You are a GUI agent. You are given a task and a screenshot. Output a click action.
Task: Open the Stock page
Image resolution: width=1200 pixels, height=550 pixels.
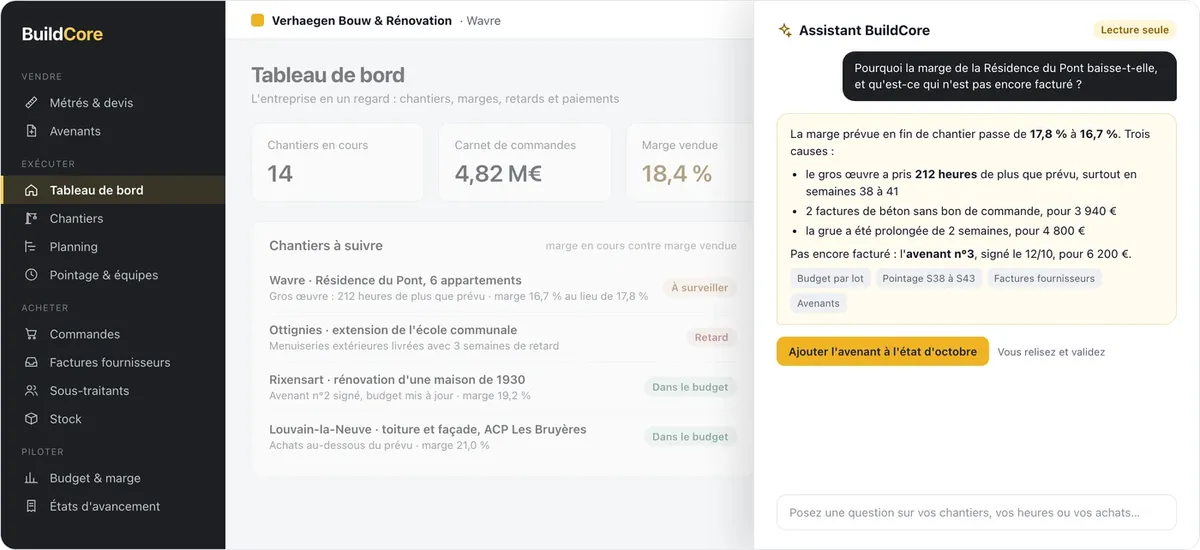(113, 419)
